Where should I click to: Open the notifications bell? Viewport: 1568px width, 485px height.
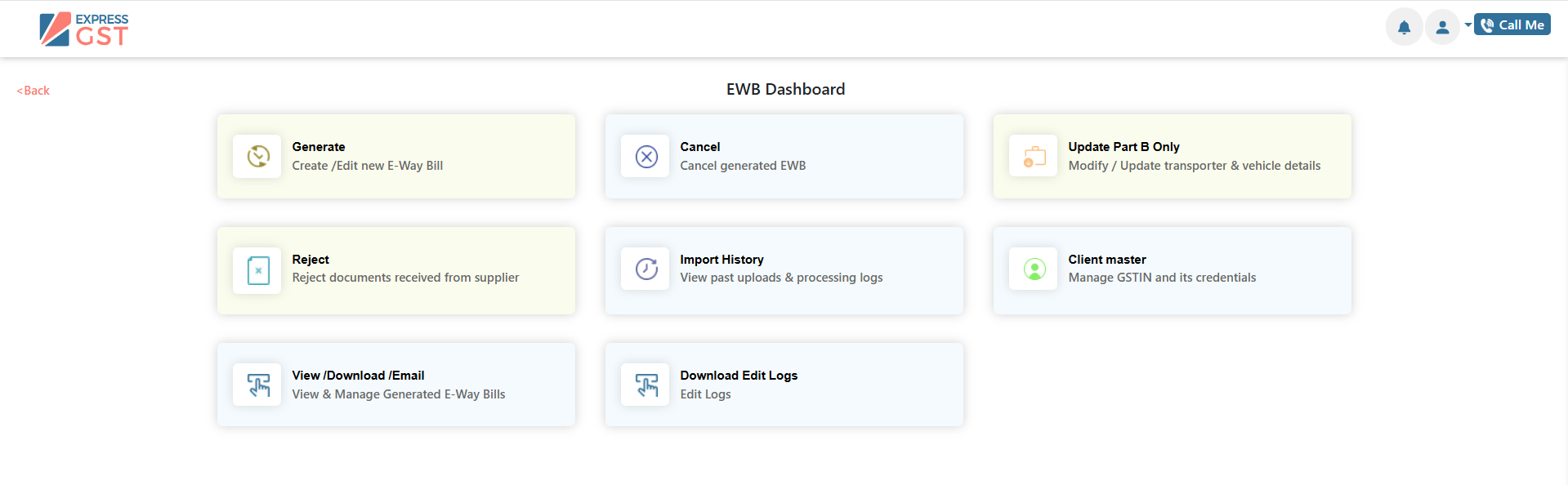coord(1404,27)
